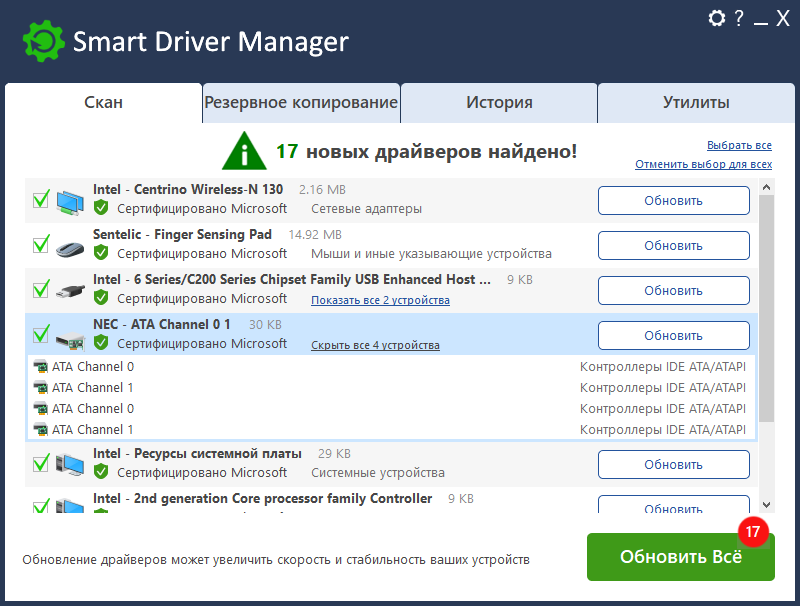The width and height of the screenshot is (800, 606).
Task: Select Intel 2nd generation Core processor family Controller
Action: click(x=262, y=498)
